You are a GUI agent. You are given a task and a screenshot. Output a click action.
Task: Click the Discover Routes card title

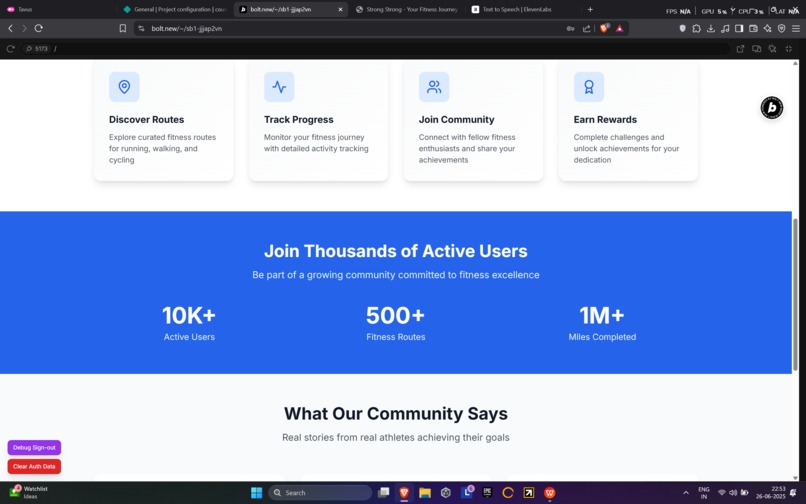coord(146,119)
